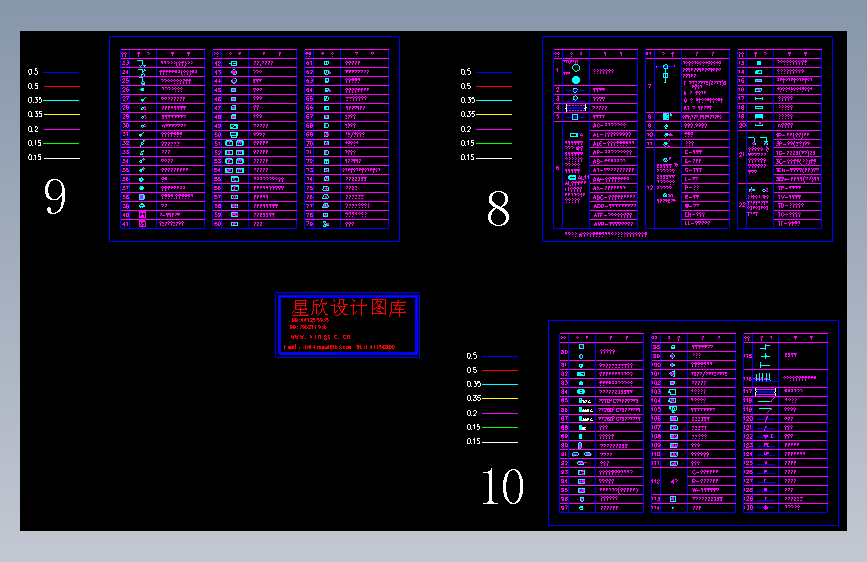Viewport: 867px width, 562px height.
Task: Pick the symbol in row 32 of sheet 9
Action: [142, 143]
